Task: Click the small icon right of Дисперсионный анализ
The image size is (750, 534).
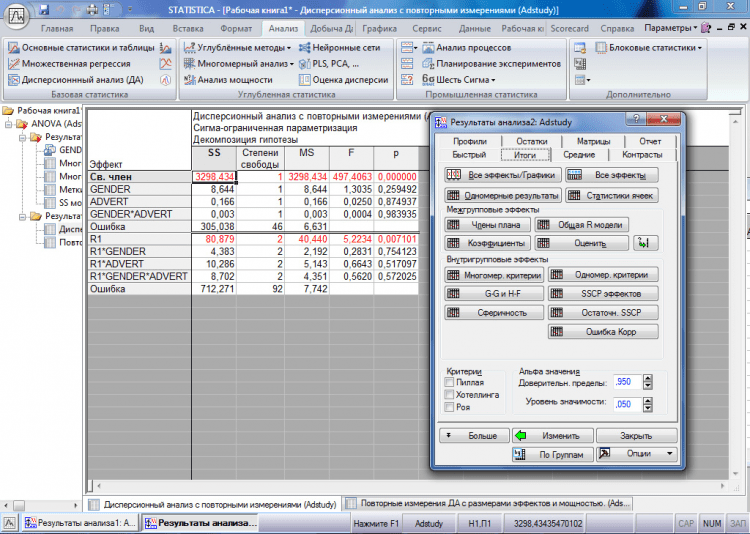Action: (x=165, y=80)
